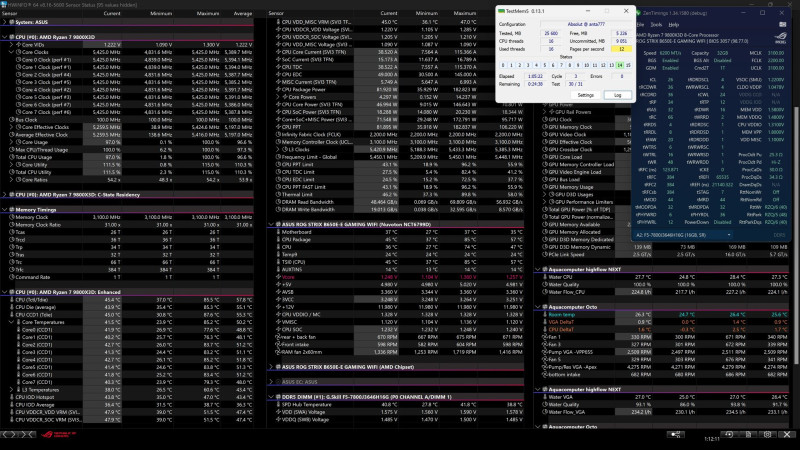
Task: Collapse the Memory Timings group
Action: click(5, 210)
